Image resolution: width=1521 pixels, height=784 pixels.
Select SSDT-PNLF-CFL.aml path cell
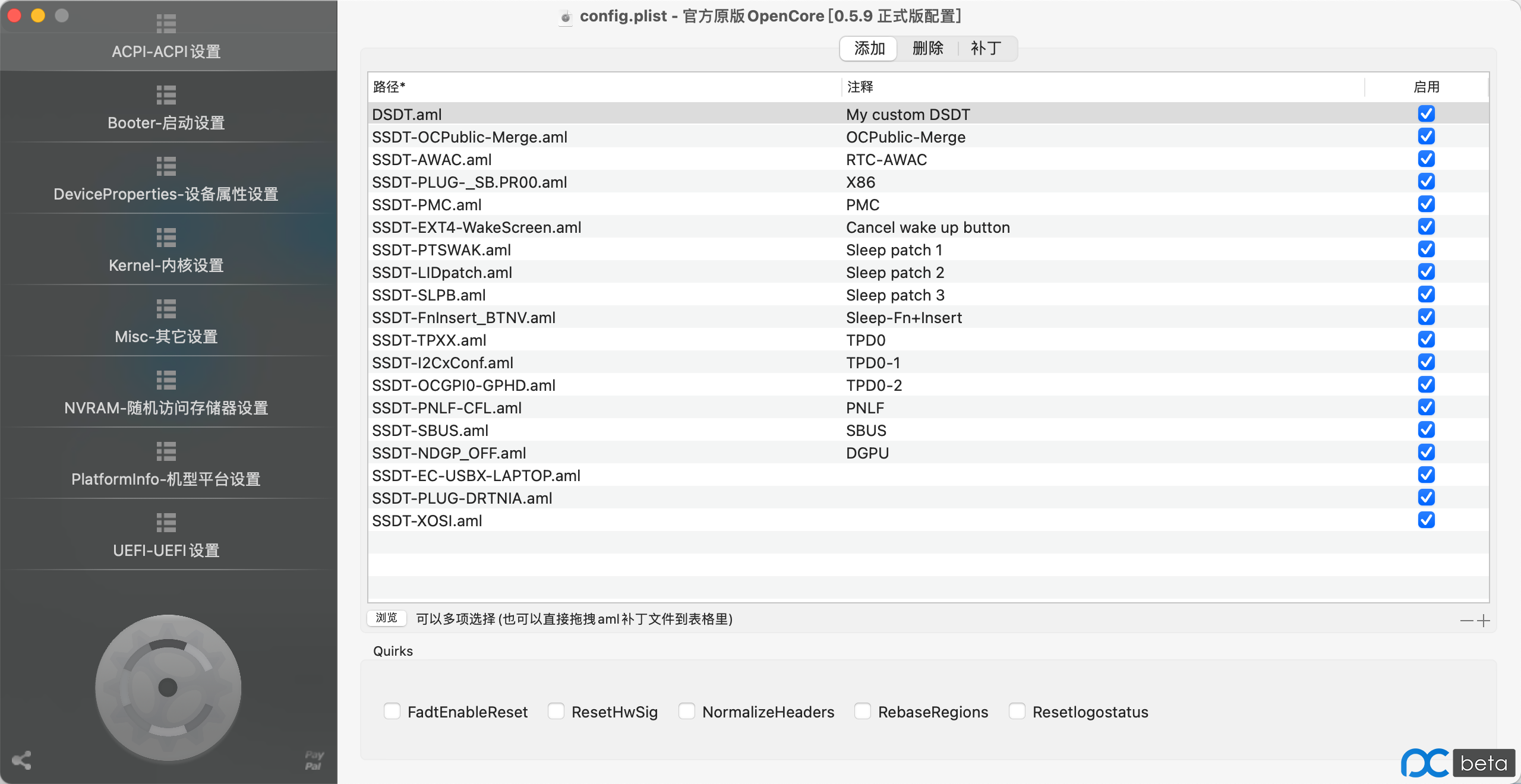pyautogui.click(x=447, y=407)
